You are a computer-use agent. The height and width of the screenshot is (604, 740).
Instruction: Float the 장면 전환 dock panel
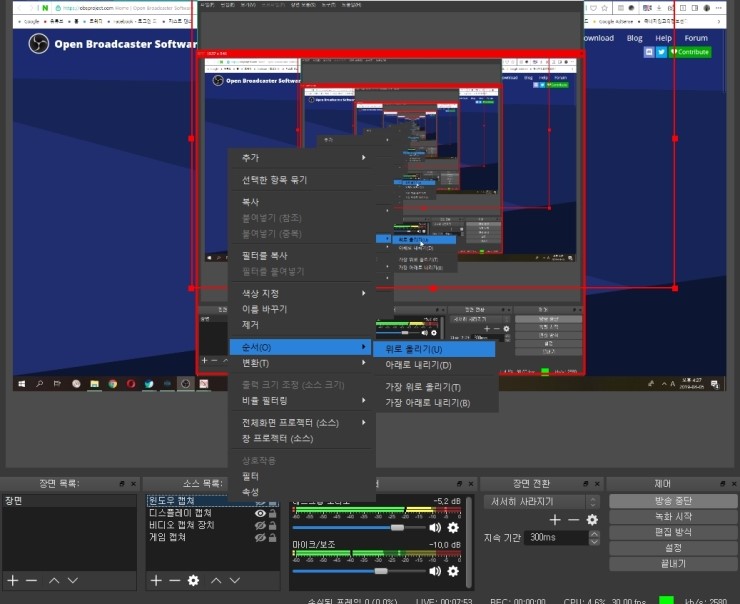click(586, 484)
